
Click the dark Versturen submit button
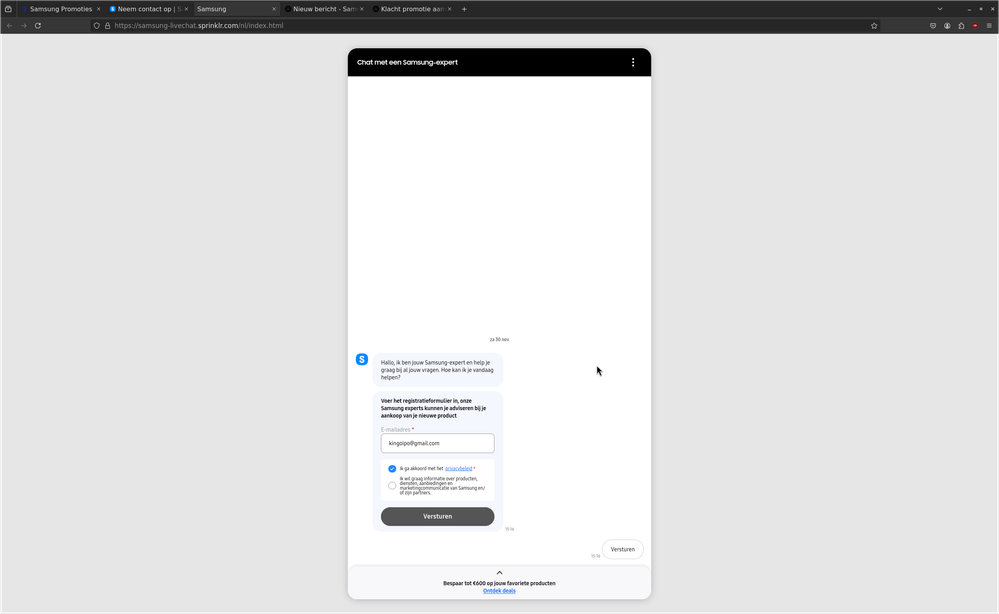coord(438,517)
